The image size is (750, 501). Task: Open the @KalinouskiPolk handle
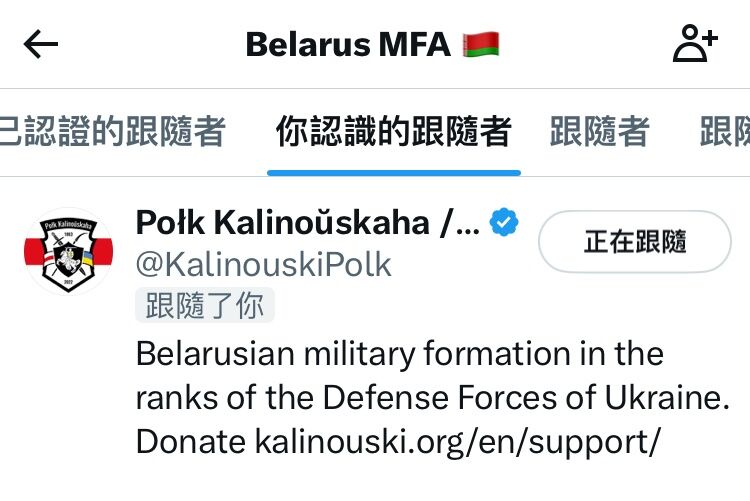pos(264,264)
